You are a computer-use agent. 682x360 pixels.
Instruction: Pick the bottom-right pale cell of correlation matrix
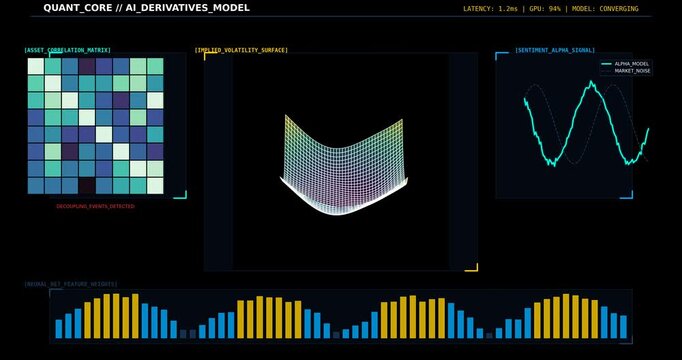pos(155,186)
